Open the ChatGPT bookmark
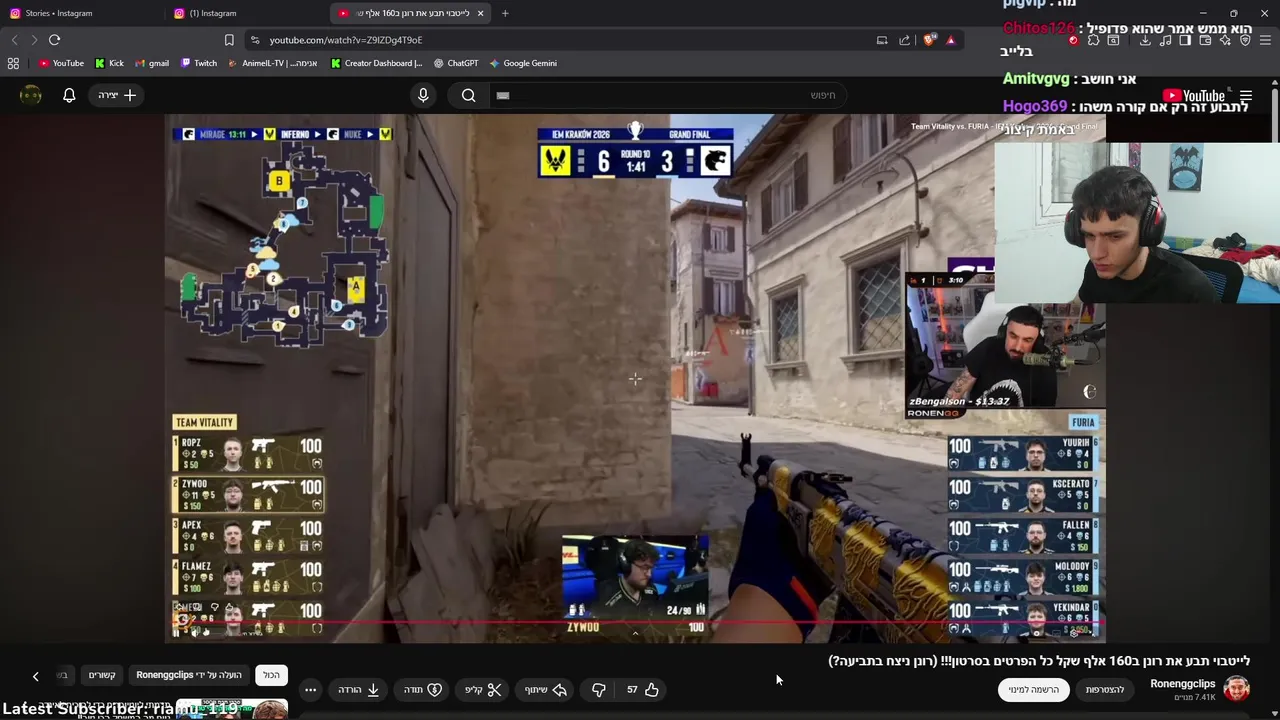 456,63
